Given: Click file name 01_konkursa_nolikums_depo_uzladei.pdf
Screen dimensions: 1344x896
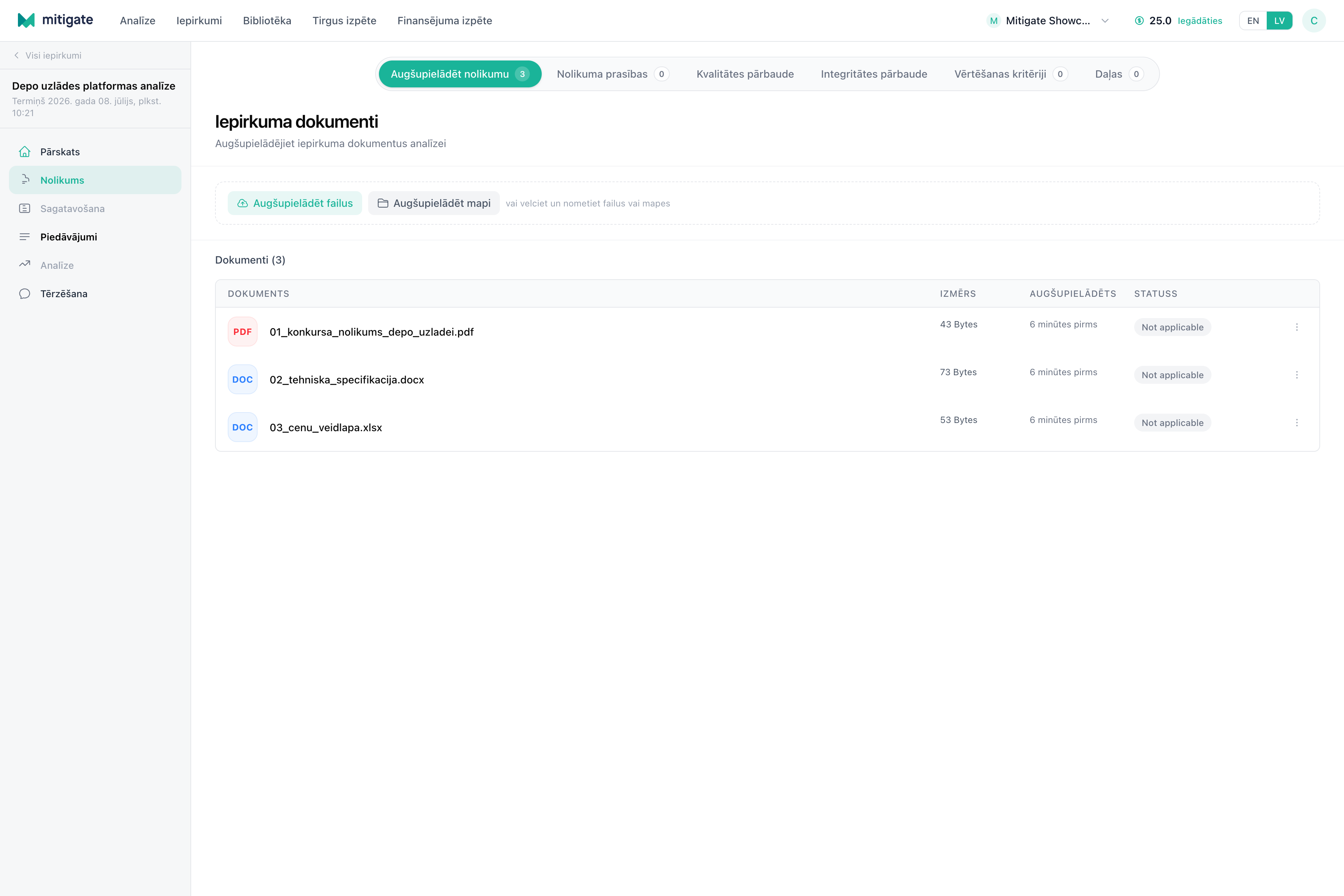Looking at the screenshot, I should tap(371, 332).
